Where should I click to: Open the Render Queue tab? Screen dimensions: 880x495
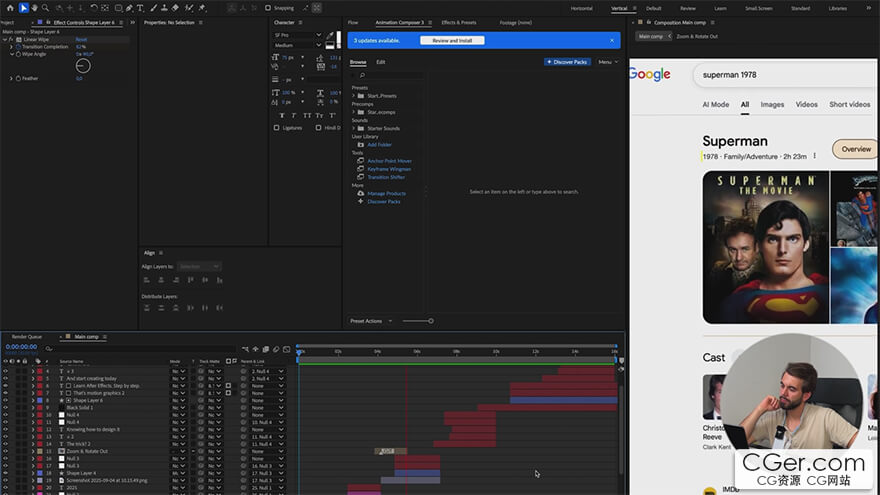click(26, 337)
